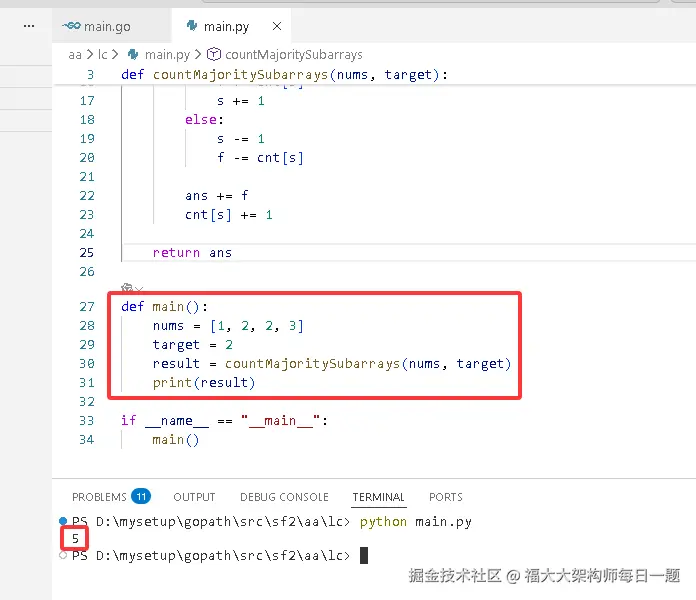Screen dimensions: 696x600
Task: Click line number 25 in the gutter
Action: (x=87, y=253)
